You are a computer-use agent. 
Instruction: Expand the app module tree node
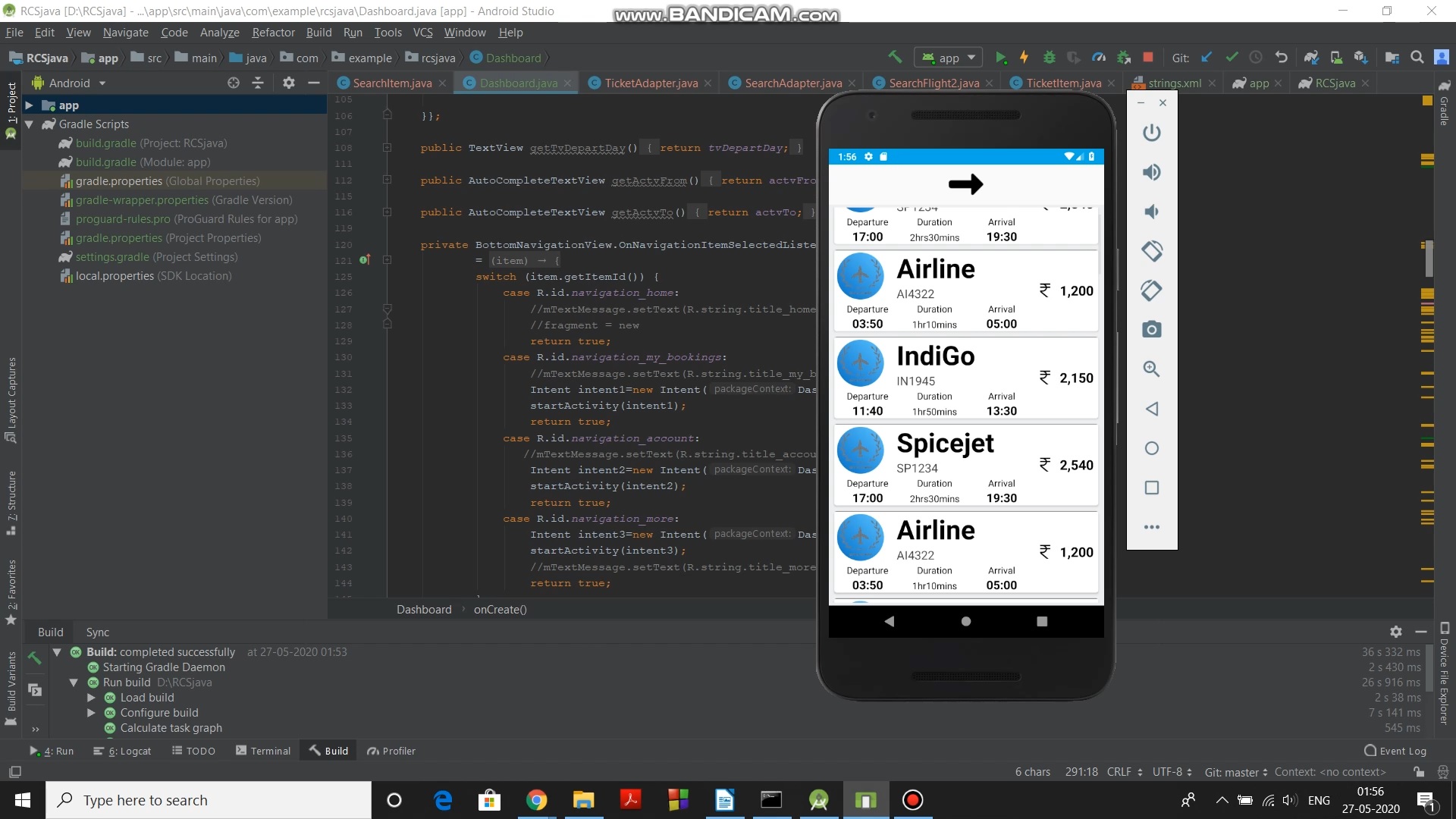tap(29, 105)
